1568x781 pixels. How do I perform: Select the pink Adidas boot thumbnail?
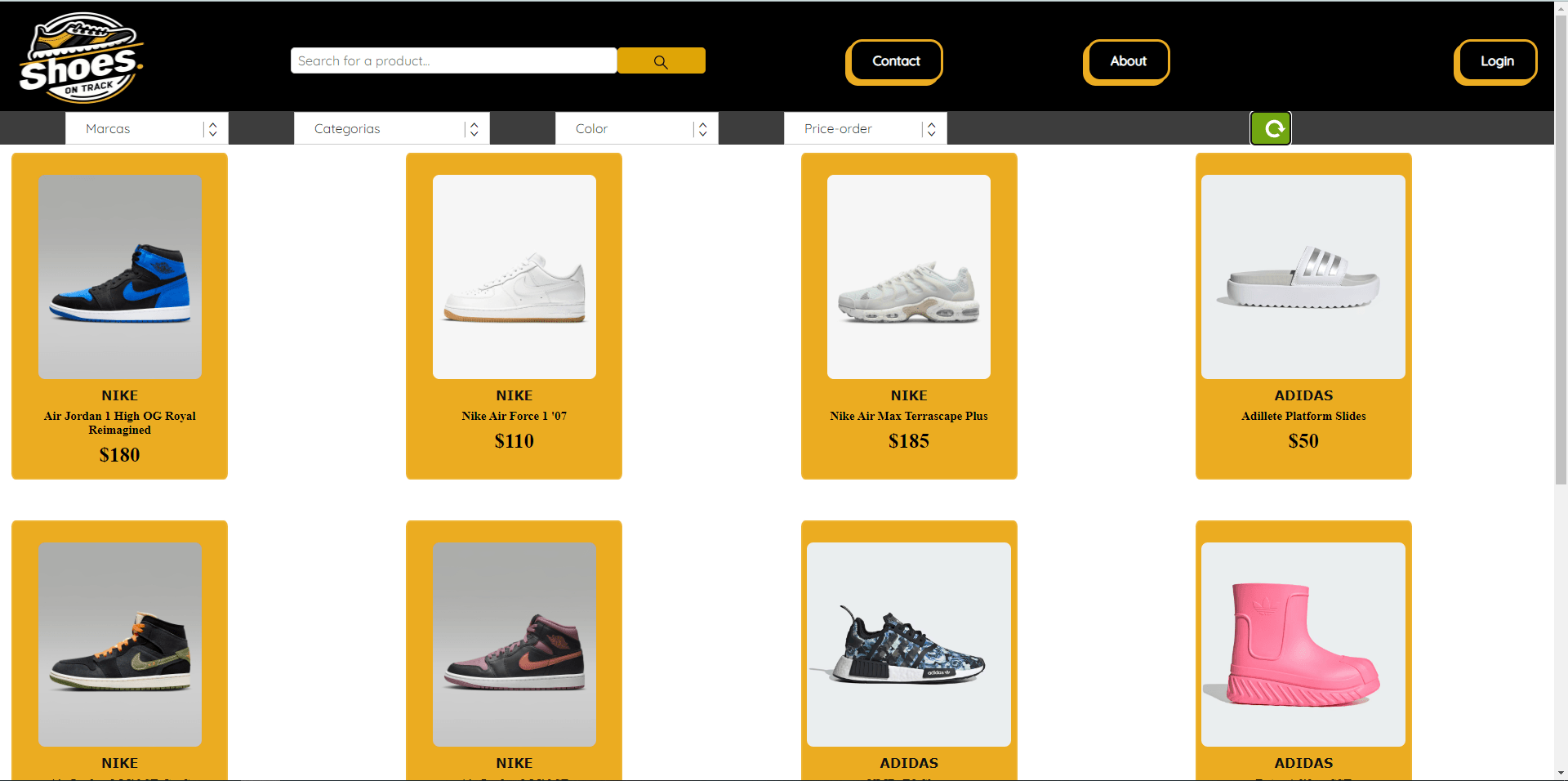1303,645
